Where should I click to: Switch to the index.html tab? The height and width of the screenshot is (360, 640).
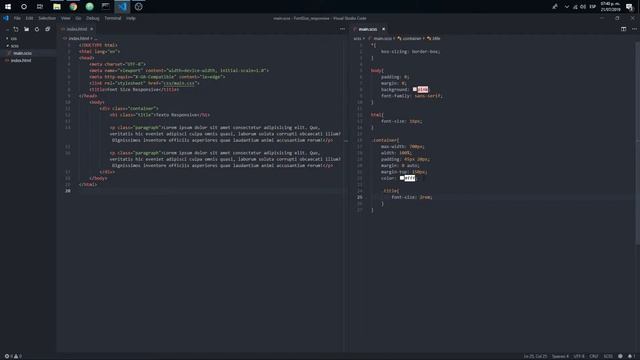pos(77,29)
